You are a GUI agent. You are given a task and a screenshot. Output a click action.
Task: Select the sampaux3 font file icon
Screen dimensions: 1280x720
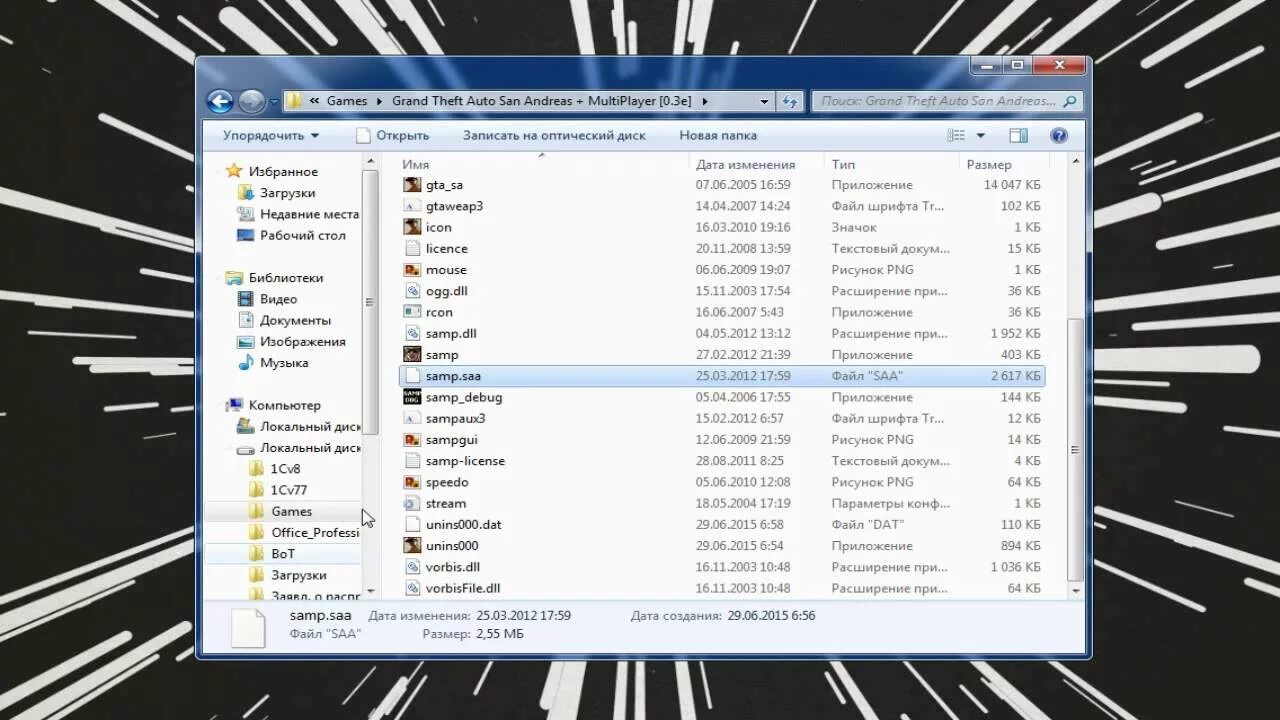412,418
